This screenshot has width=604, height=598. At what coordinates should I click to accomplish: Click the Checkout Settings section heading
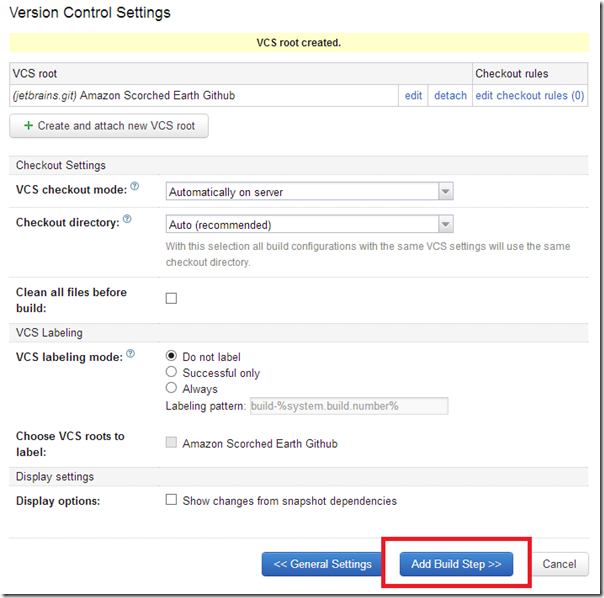pyautogui.click(x=60, y=165)
